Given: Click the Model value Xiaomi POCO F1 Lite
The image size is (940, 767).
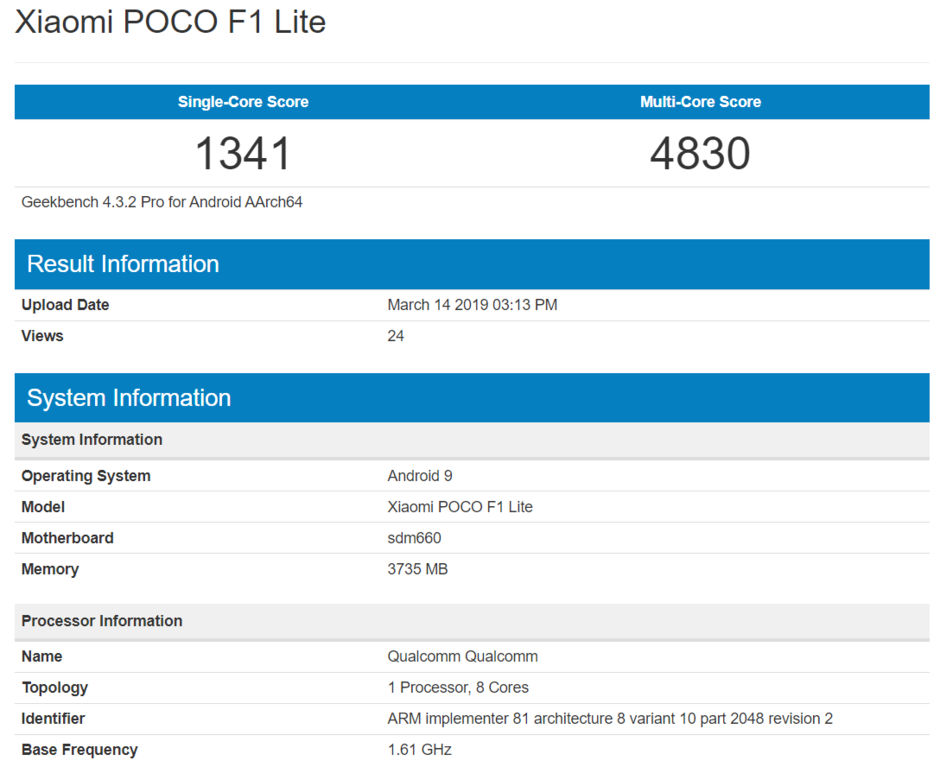Looking at the screenshot, I should [x=460, y=507].
